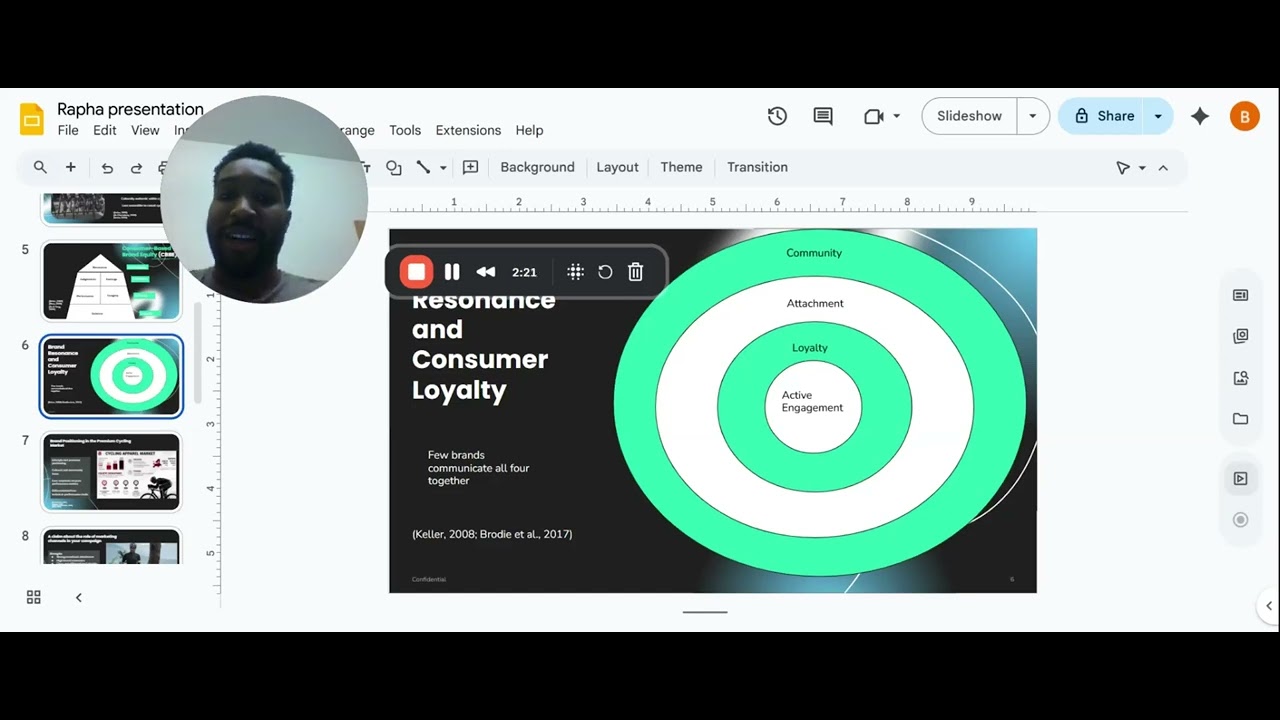
Task: Click the Share button
Action: [x=1102, y=116]
